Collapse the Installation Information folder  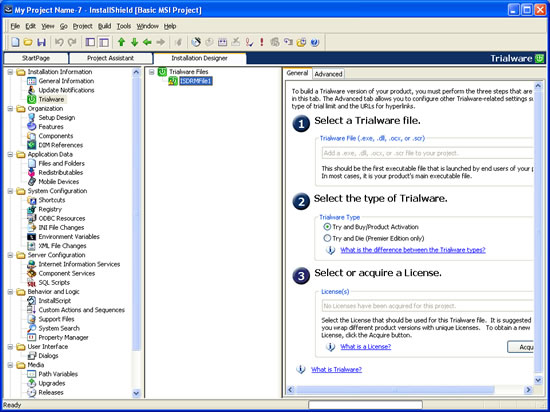tap(10, 72)
